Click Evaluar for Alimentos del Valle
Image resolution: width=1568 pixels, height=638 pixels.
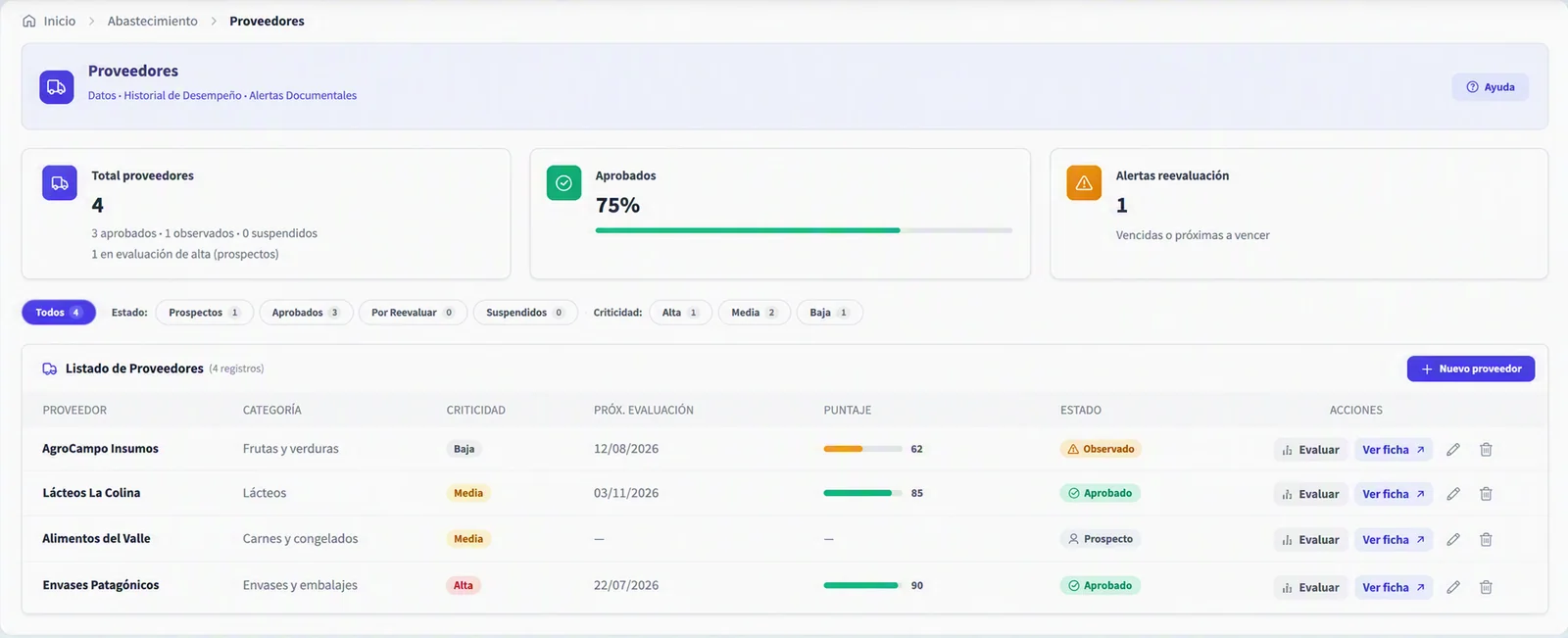(1310, 540)
